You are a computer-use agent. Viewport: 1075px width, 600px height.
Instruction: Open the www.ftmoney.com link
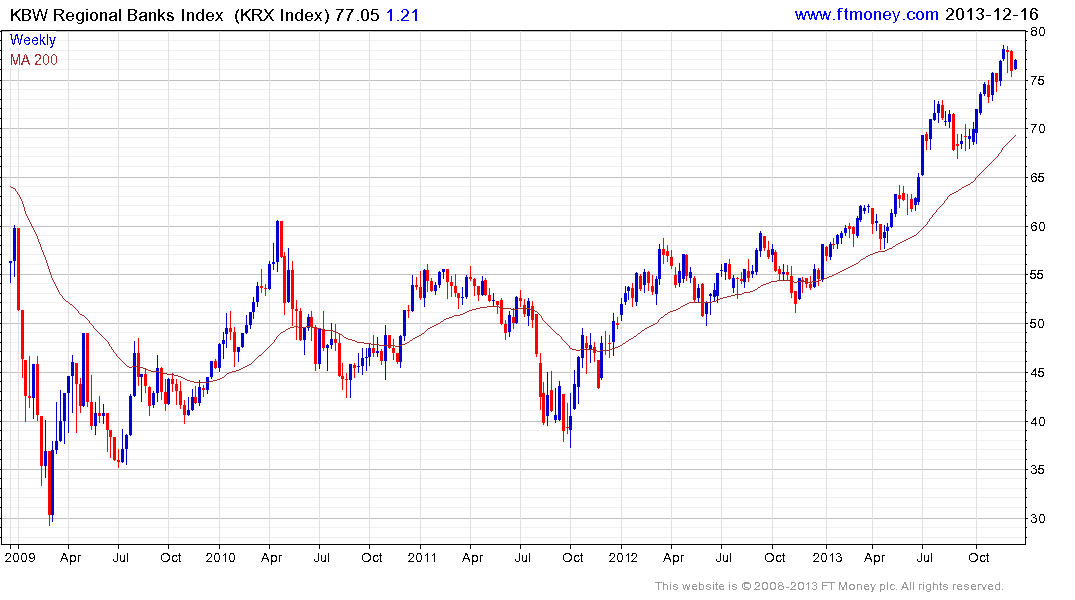point(866,14)
